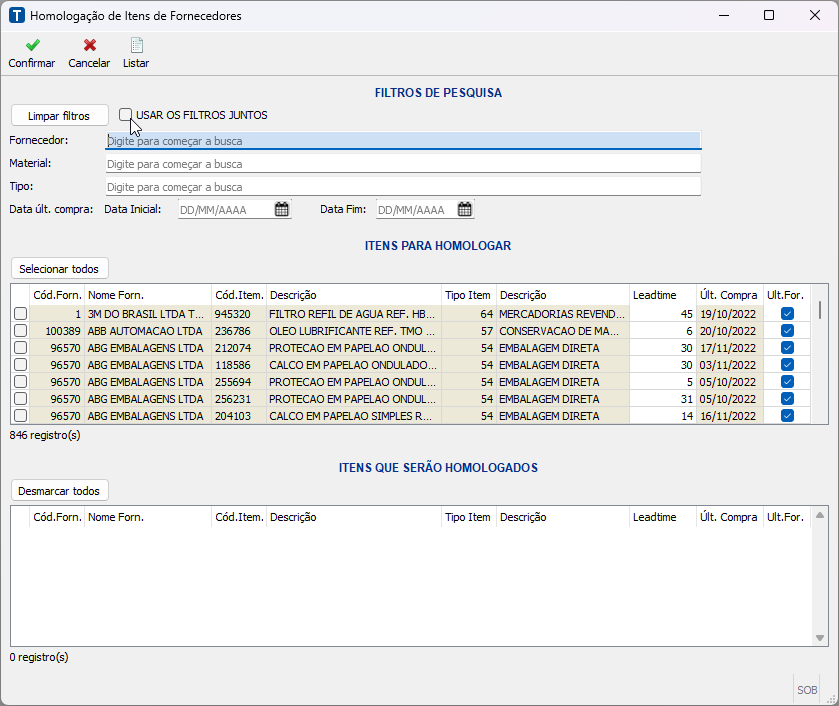Viewport: 839px width, 706px height.
Task: Toggle Ult.For. checkbox for item 945320
Action: point(787,314)
